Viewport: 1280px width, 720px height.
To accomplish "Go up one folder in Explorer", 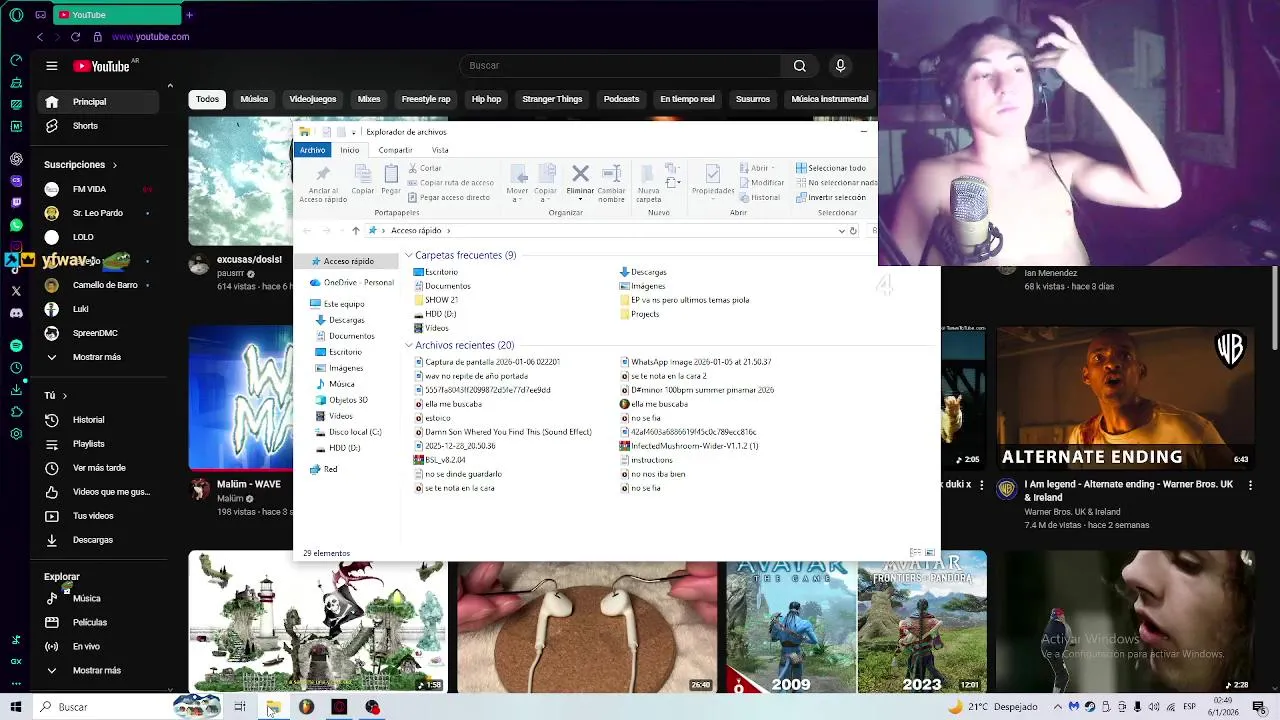I will 355,231.
